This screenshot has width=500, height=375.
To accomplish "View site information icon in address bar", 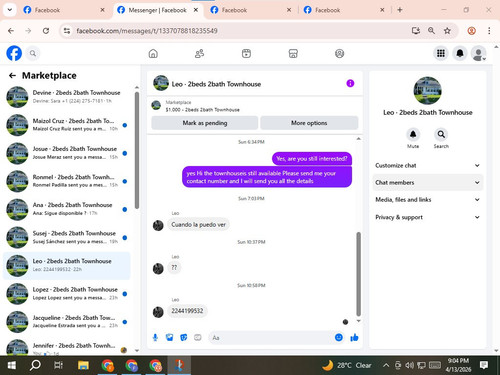I will click(x=67, y=31).
